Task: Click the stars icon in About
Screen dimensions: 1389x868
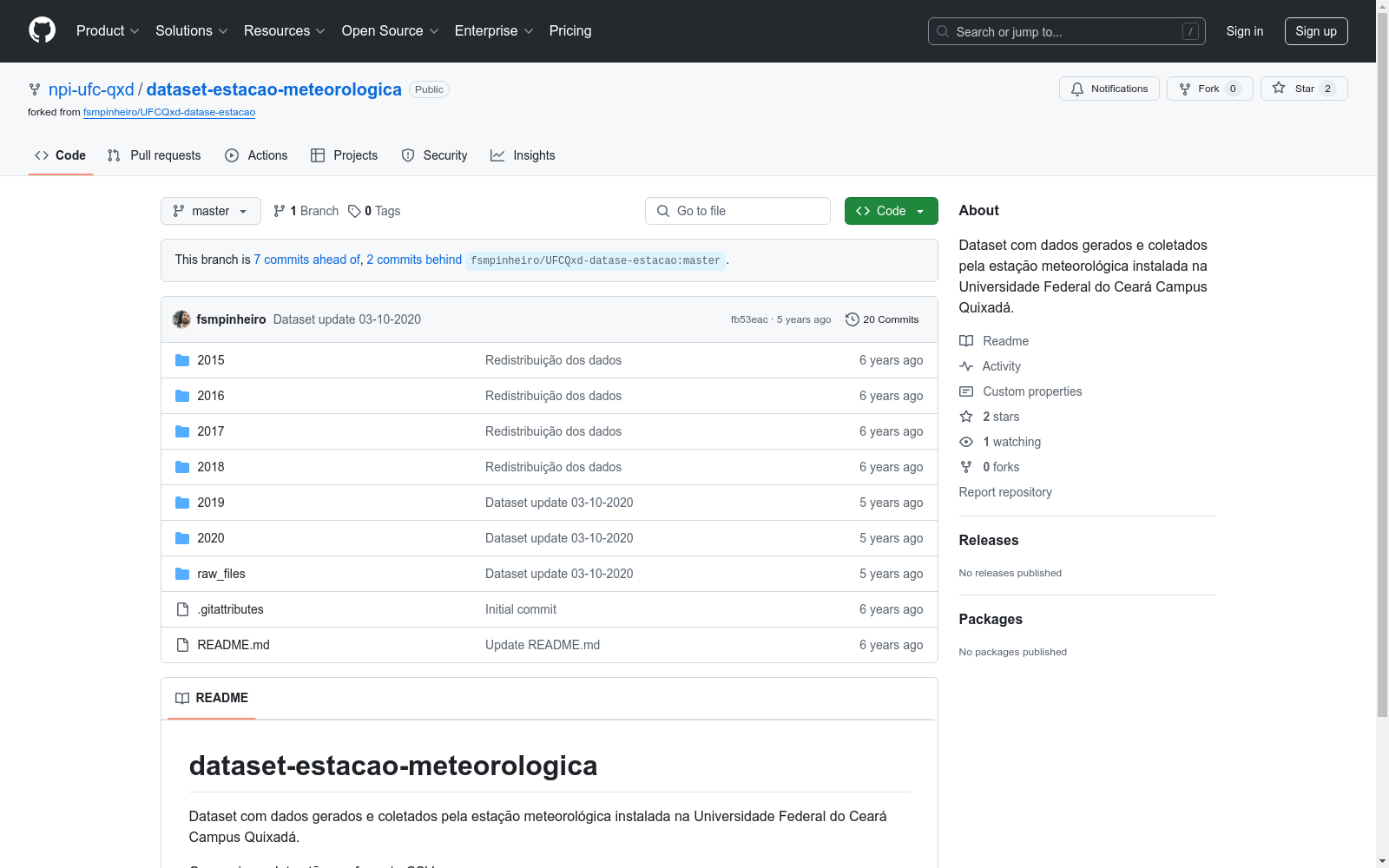Action: pyautogui.click(x=966, y=417)
